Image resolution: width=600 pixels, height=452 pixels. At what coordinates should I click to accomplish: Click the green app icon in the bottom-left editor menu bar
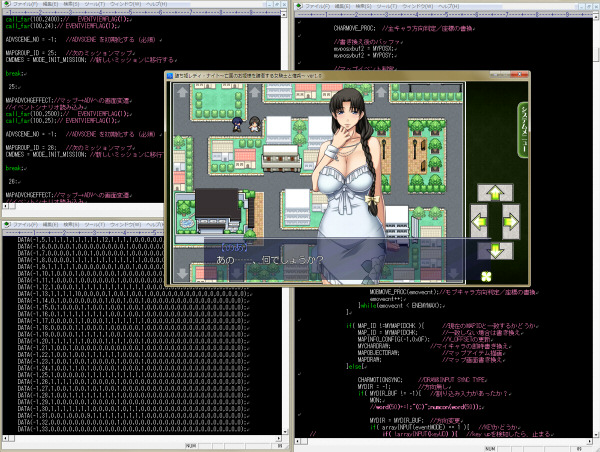coord(7,225)
